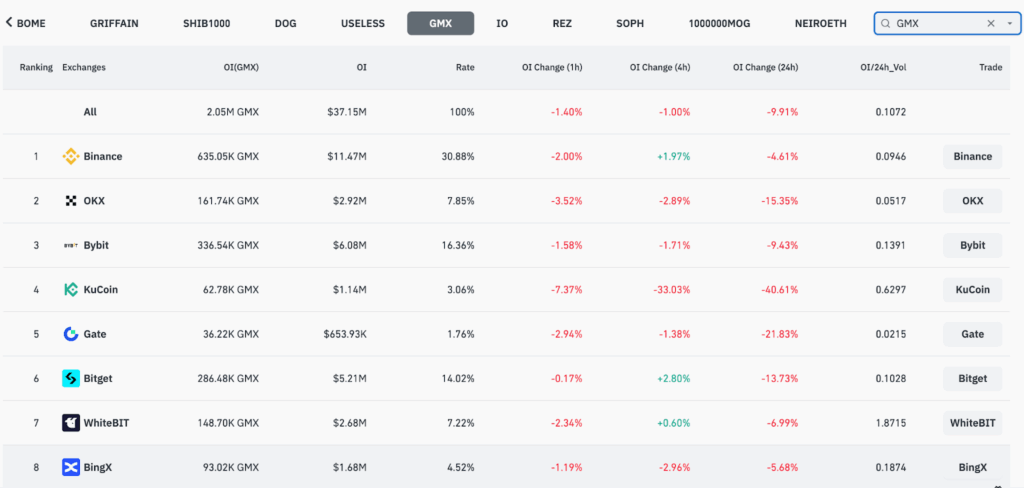Clear the GMX search with the X

tap(991, 24)
